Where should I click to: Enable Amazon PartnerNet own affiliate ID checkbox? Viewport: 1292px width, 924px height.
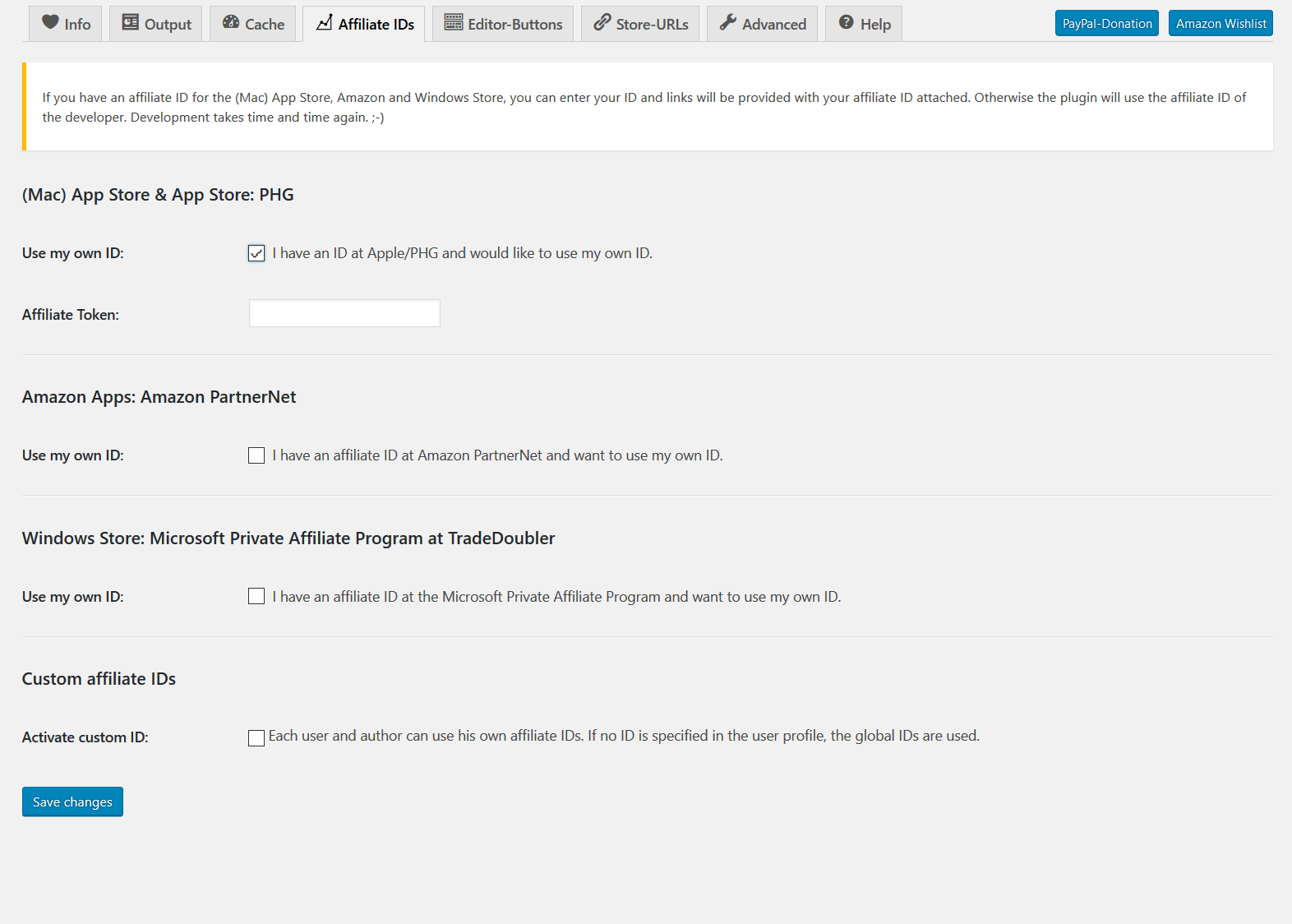(x=256, y=455)
